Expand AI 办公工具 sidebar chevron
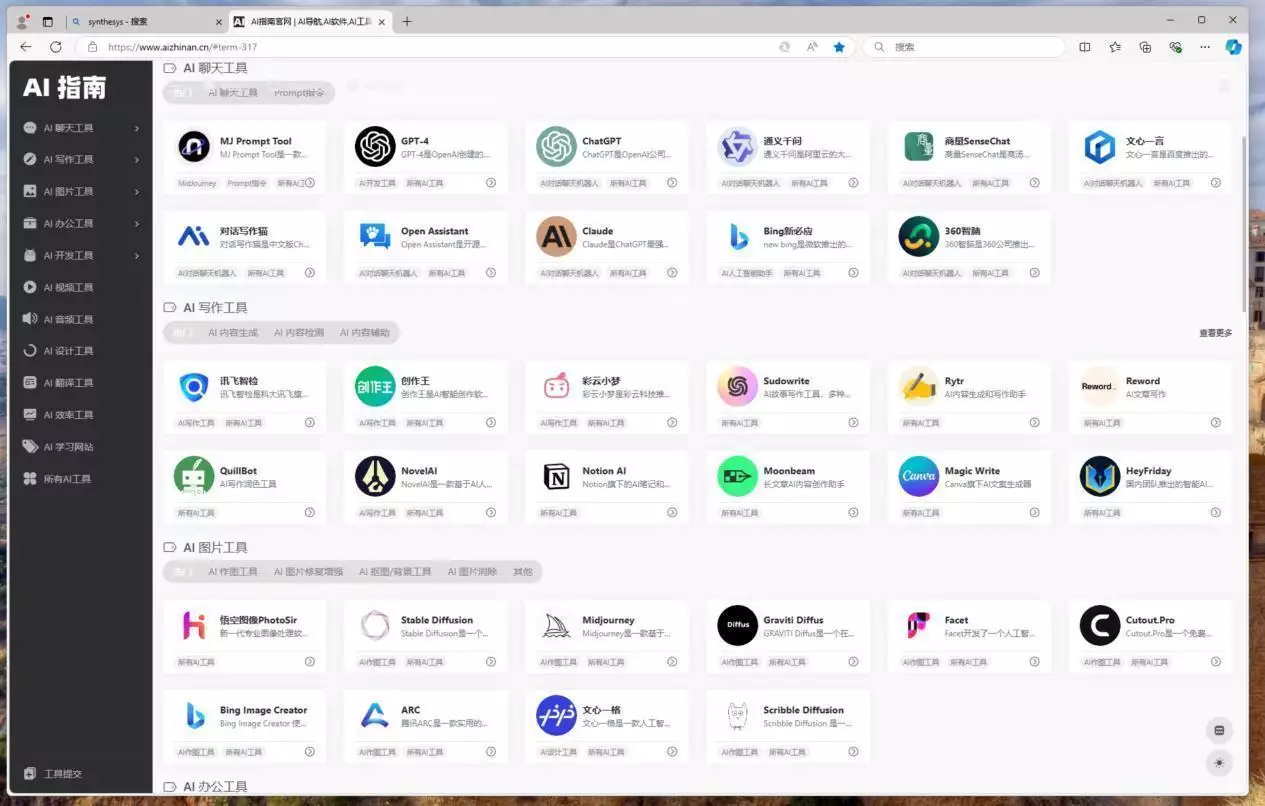1265x806 pixels. pos(137,224)
